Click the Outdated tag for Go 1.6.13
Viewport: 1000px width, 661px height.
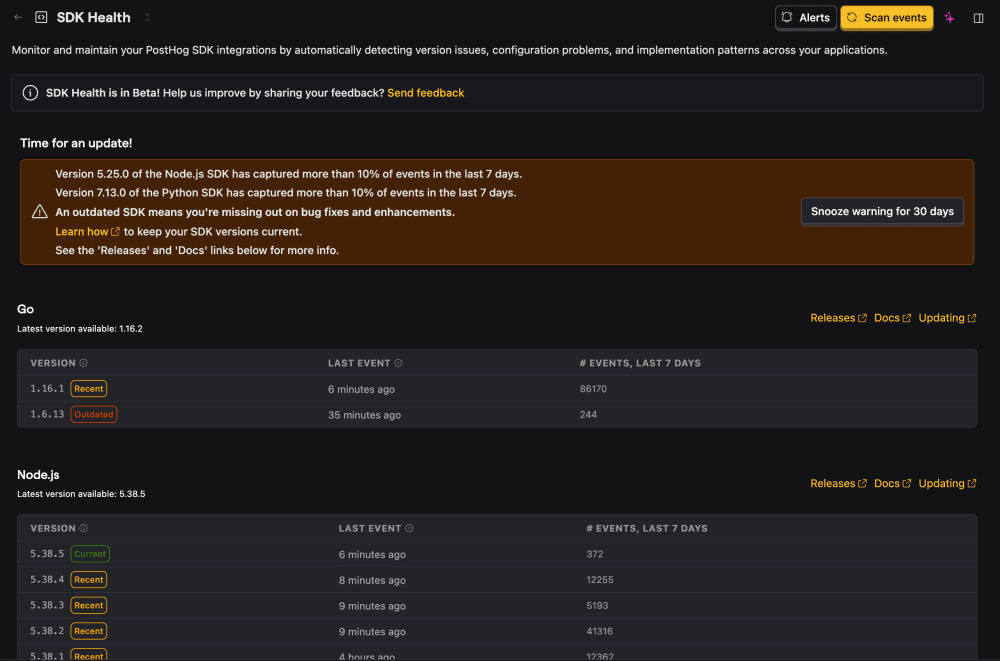pyautogui.click(x=94, y=414)
